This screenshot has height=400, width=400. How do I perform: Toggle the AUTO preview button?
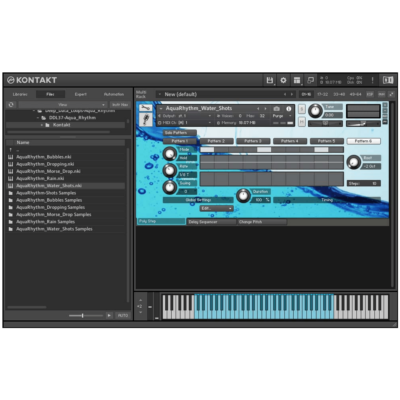coord(123,315)
